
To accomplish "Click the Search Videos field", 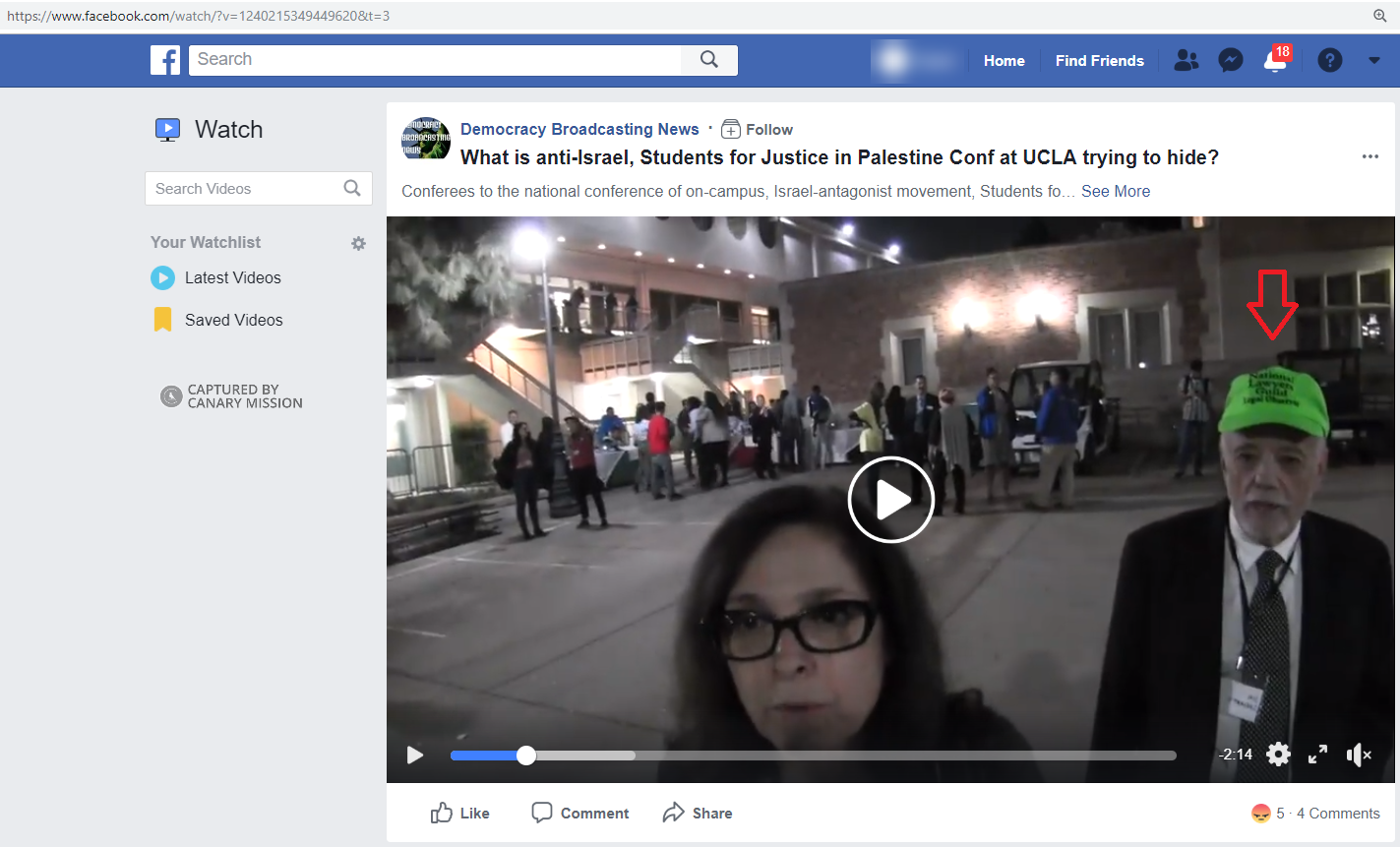I will pyautogui.click(x=258, y=189).
